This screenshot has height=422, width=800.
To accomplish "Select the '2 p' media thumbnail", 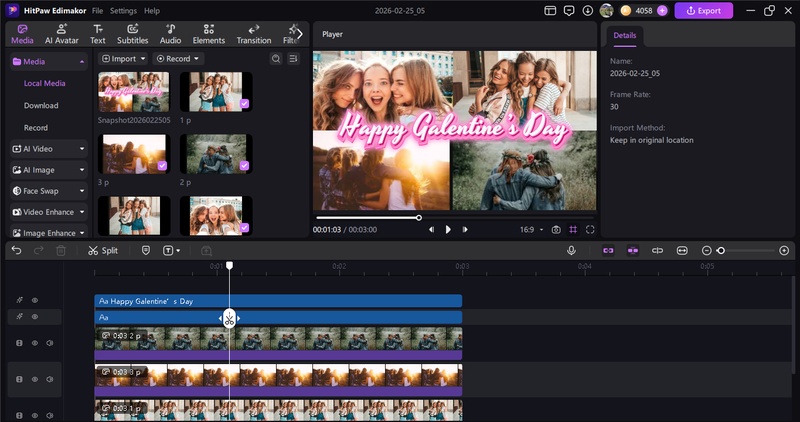I will (x=216, y=154).
